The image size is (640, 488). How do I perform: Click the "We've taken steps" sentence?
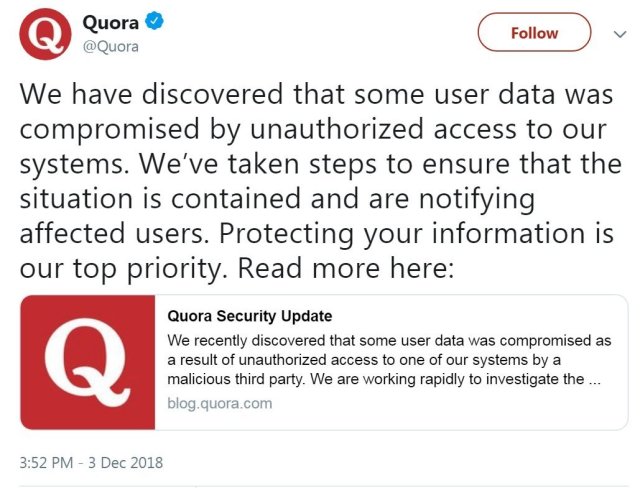(400, 165)
